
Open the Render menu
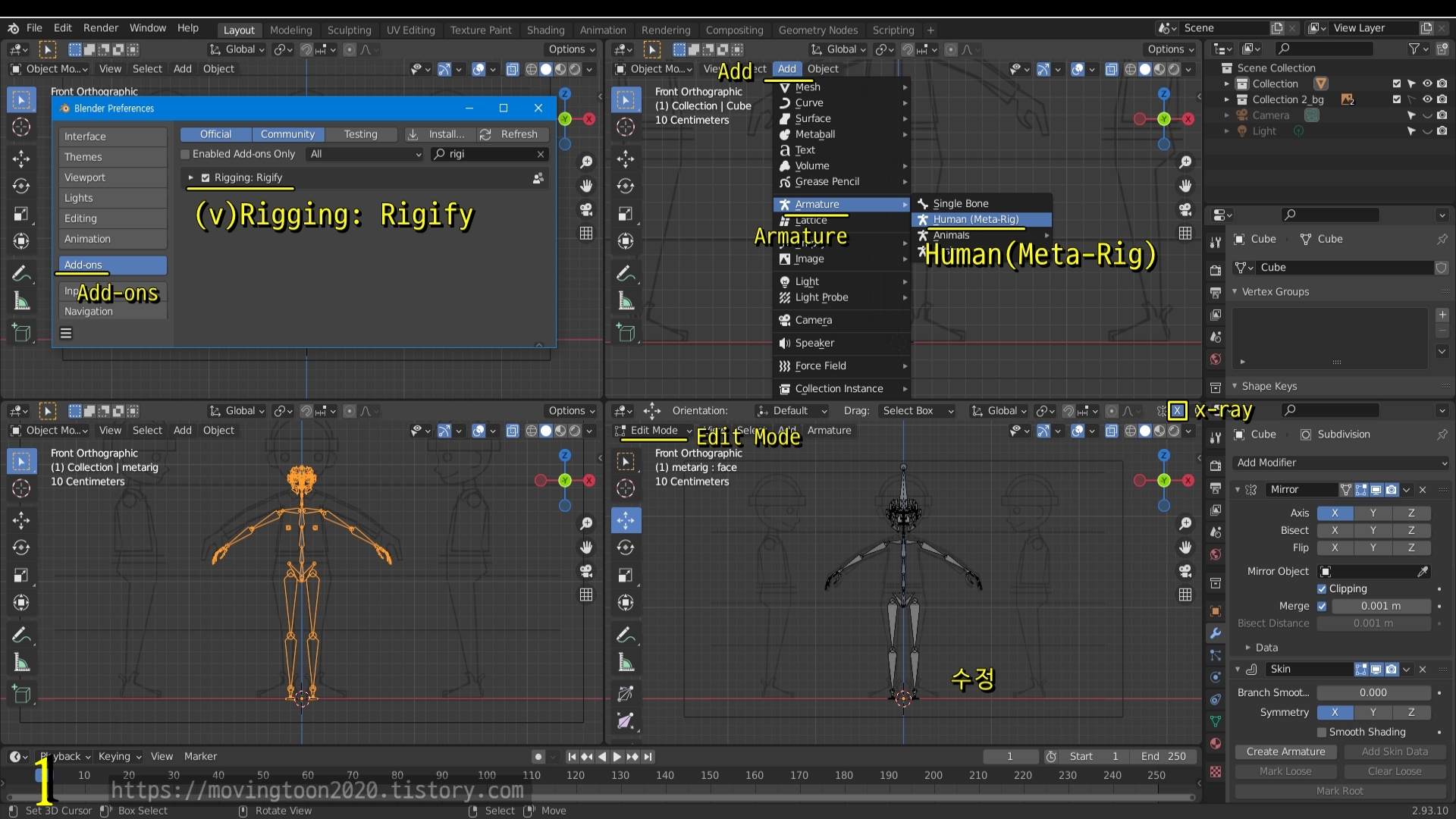click(x=101, y=28)
